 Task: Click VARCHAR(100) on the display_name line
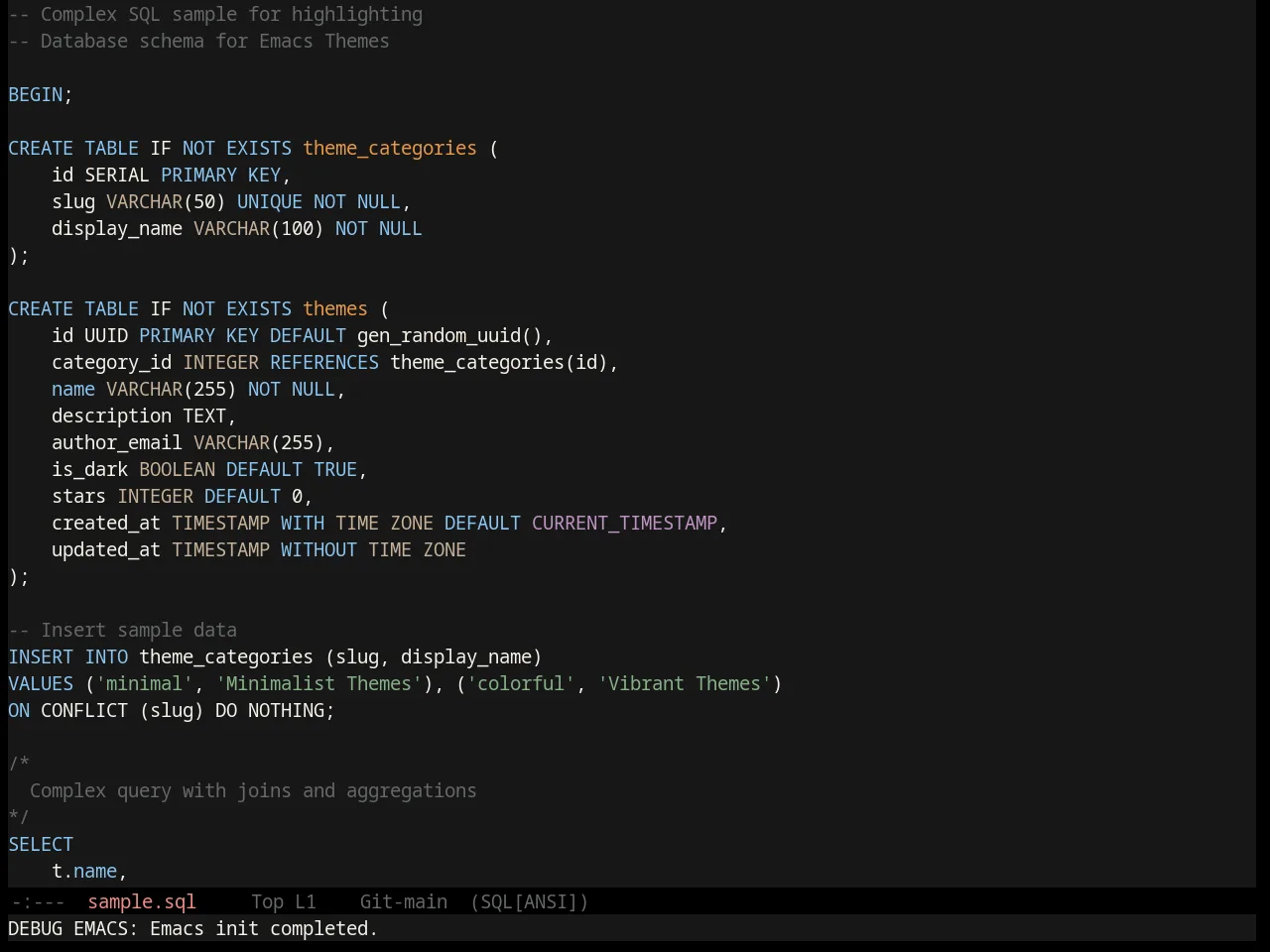259,228
